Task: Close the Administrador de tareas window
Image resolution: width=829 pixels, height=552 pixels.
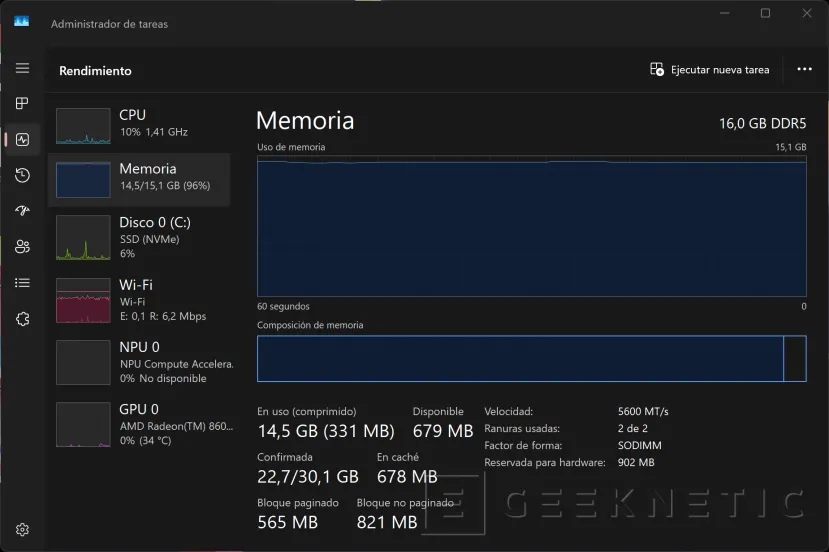Action: [806, 13]
